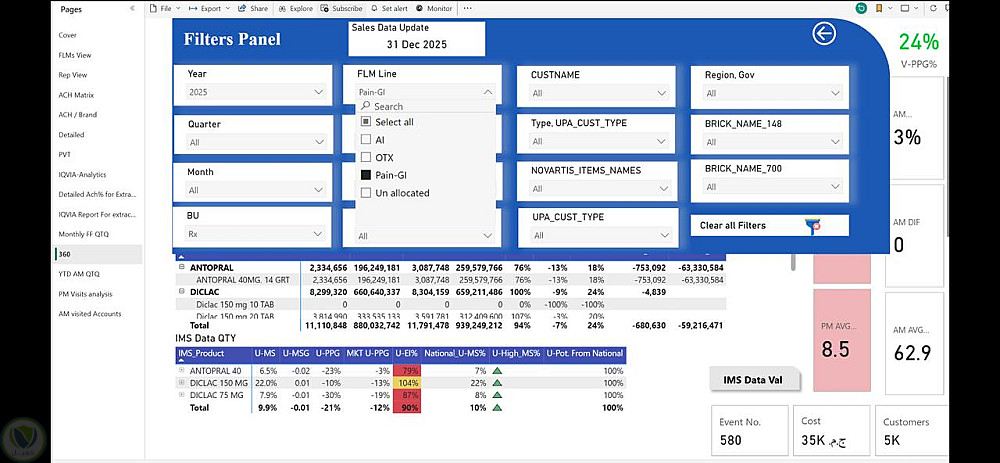Click Subscribe in the toolbar
Viewport: 1000px width, 463px height.
[342, 8]
